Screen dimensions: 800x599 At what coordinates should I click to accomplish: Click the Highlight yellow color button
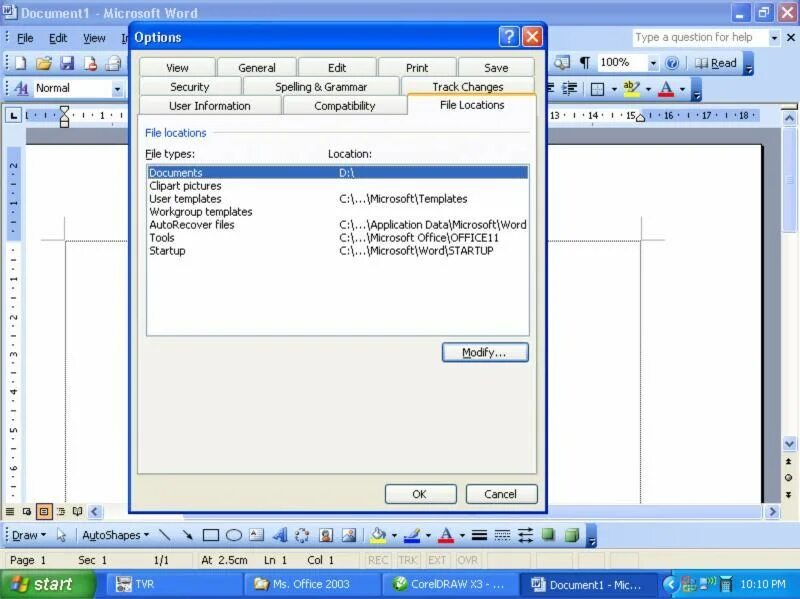point(632,89)
